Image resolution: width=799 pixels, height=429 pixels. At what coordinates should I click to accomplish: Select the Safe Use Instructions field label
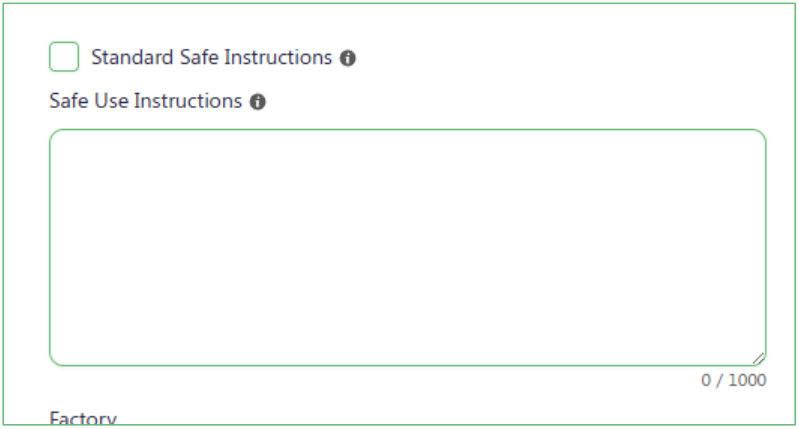[x=146, y=101]
